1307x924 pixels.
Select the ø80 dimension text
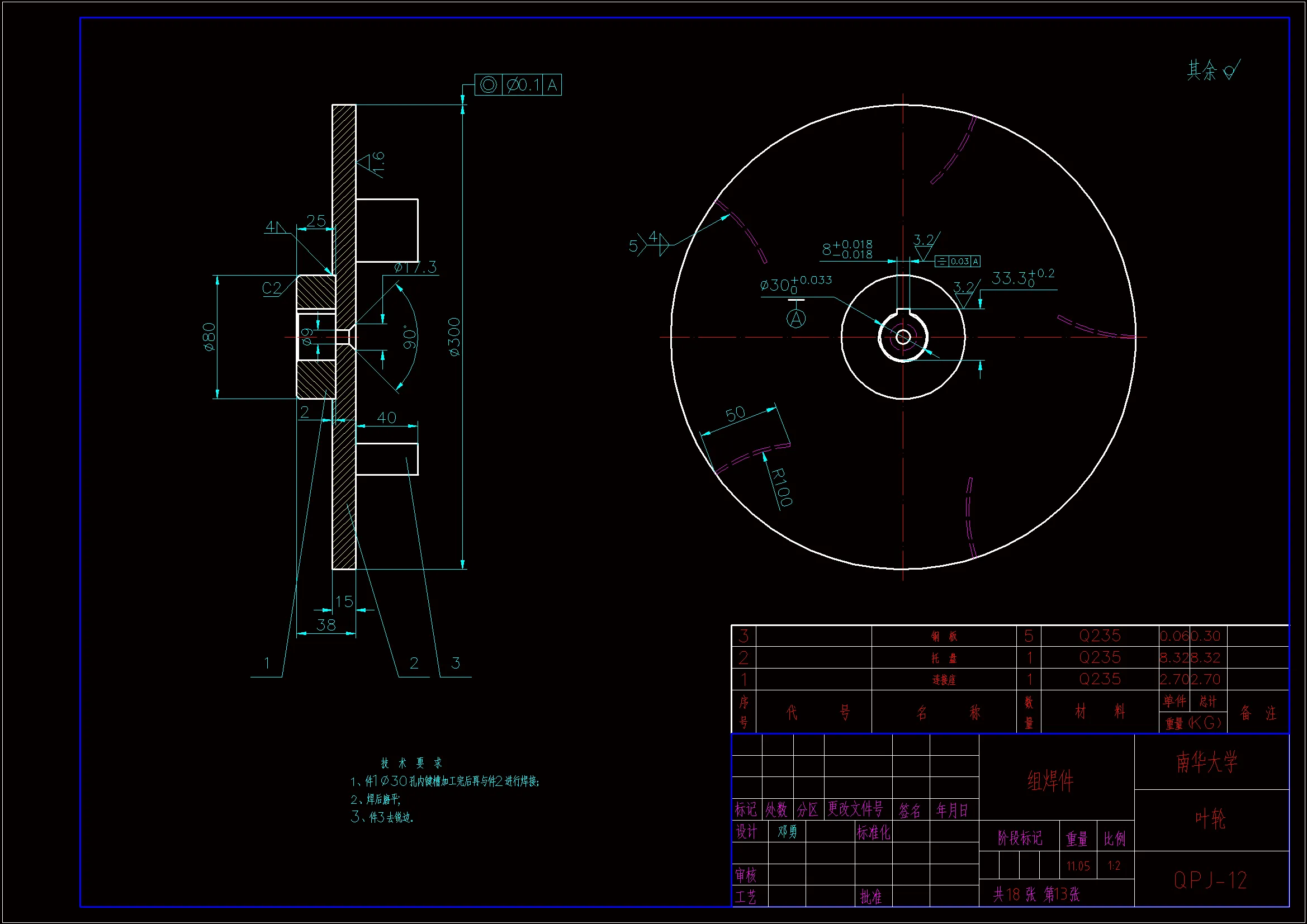(209, 337)
